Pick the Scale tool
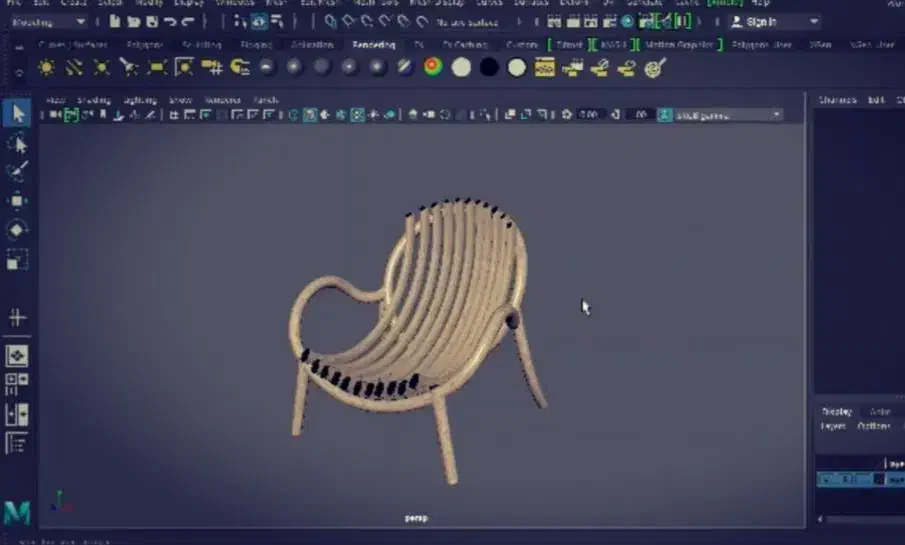The height and width of the screenshot is (545, 905). pyautogui.click(x=18, y=260)
